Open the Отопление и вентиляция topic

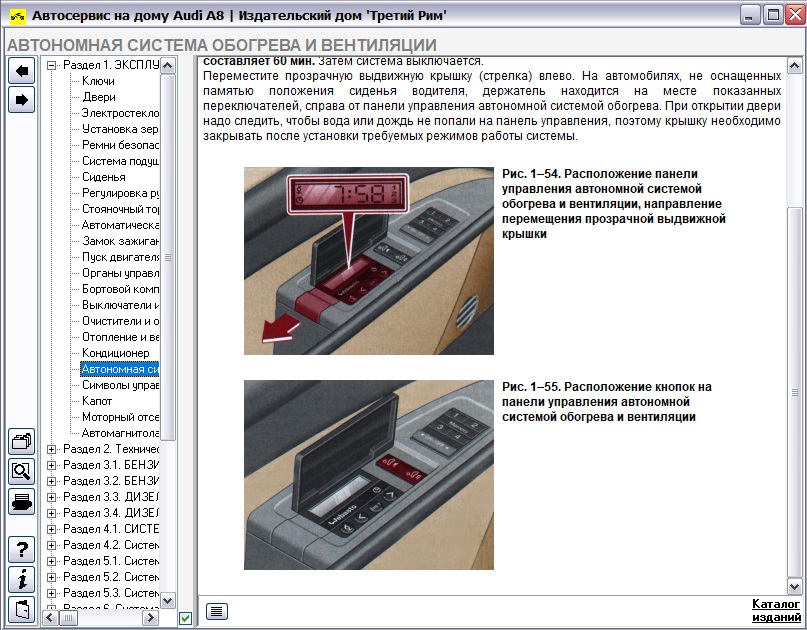[x=120, y=337]
